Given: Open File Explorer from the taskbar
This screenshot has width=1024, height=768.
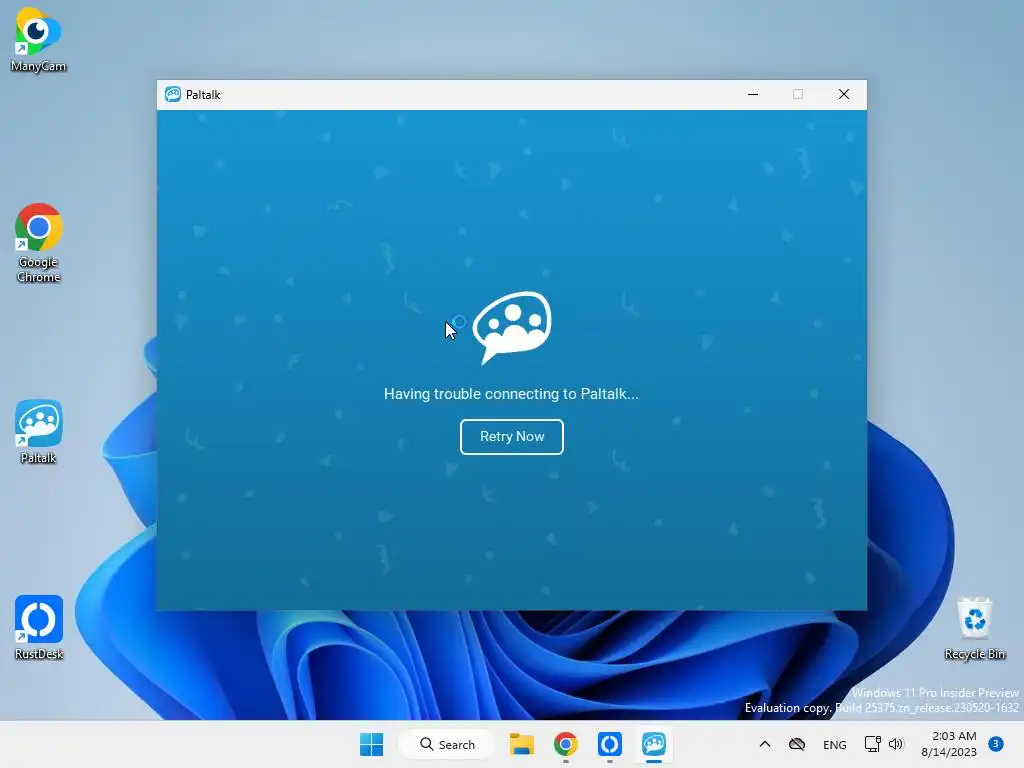Looking at the screenshot, I should tap(522, 744).
